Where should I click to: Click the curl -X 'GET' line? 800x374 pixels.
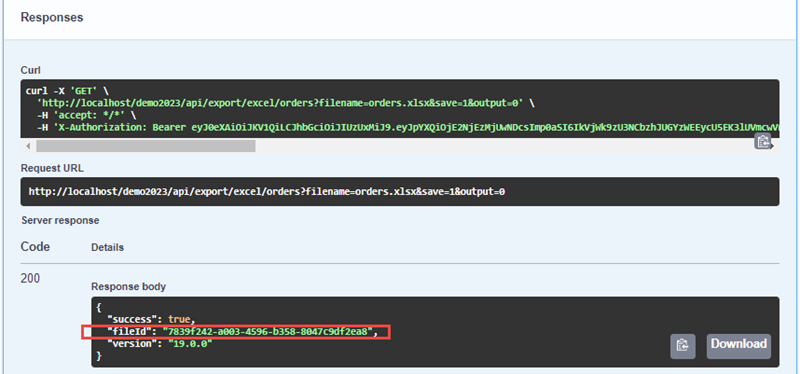coord(67,91)
